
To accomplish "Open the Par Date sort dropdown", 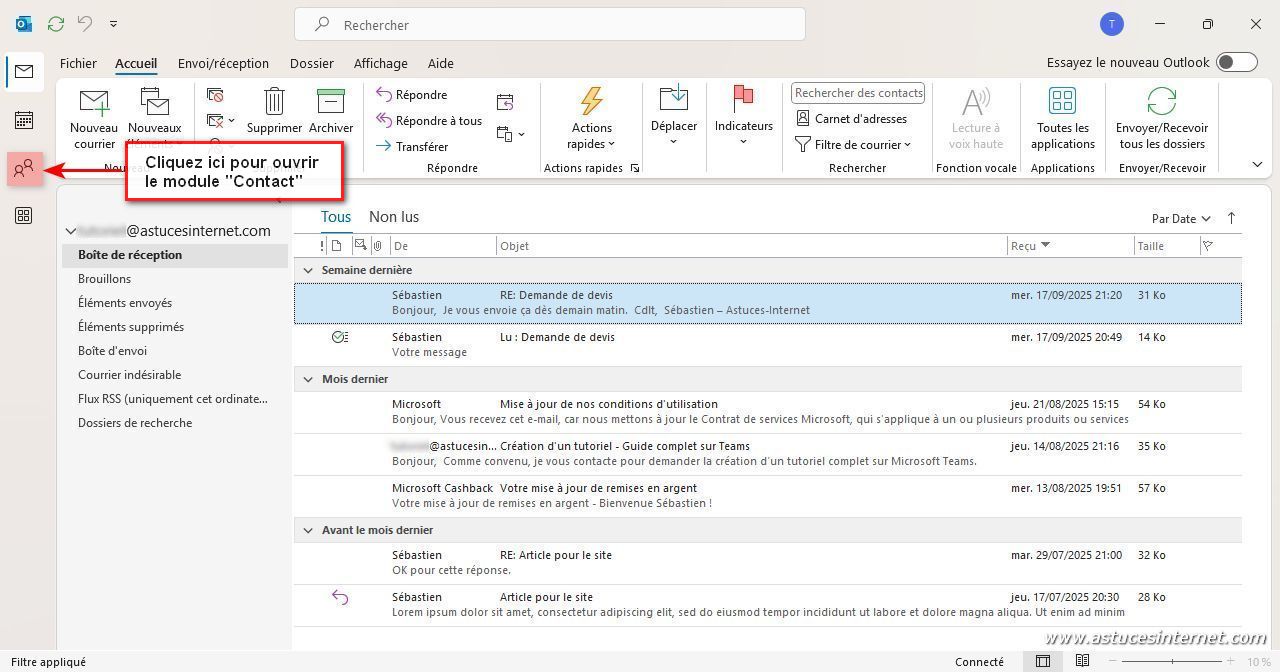I will click(1180, 219).
